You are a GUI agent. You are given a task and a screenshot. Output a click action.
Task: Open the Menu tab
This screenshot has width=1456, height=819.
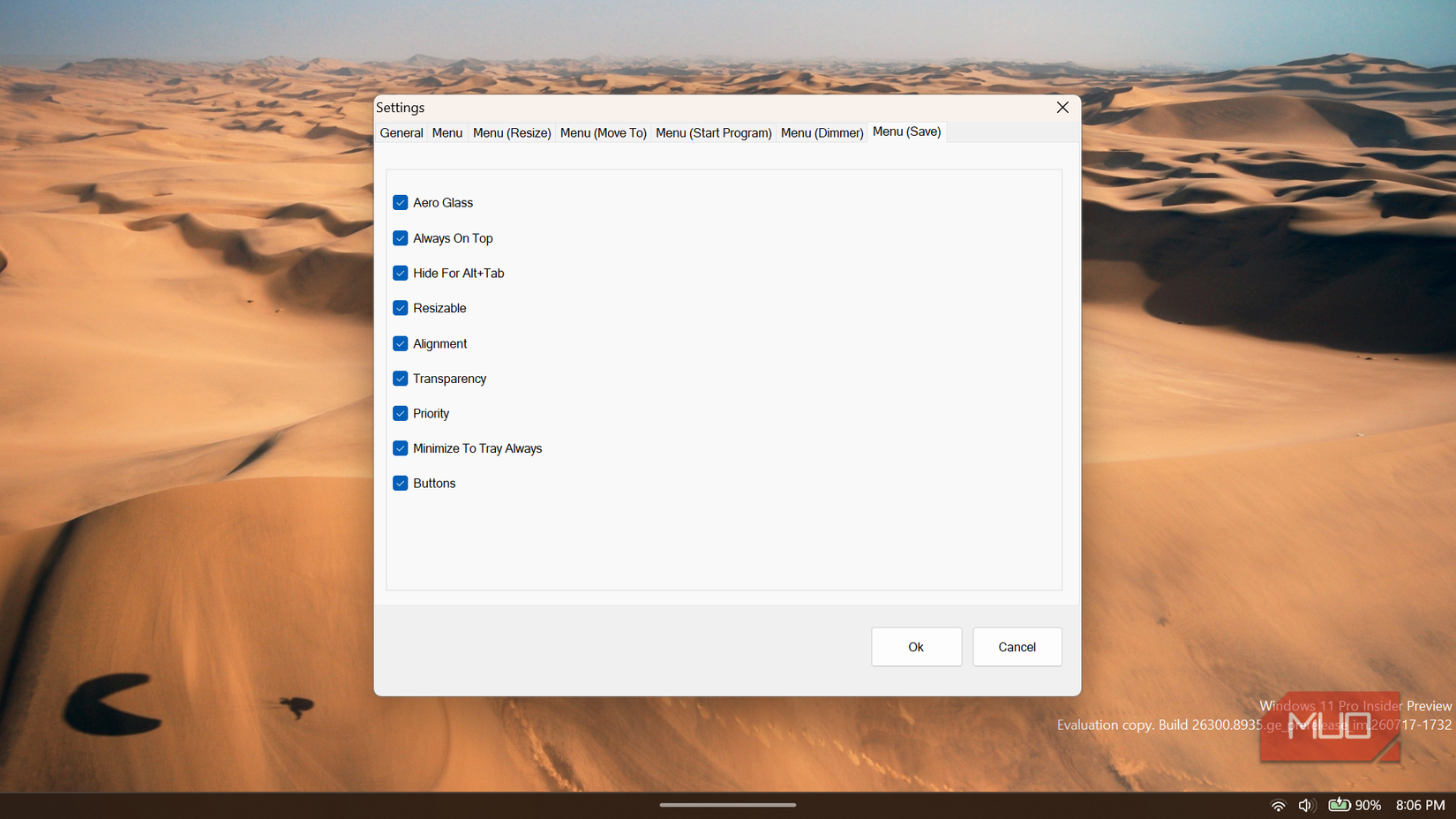(447, 133)
